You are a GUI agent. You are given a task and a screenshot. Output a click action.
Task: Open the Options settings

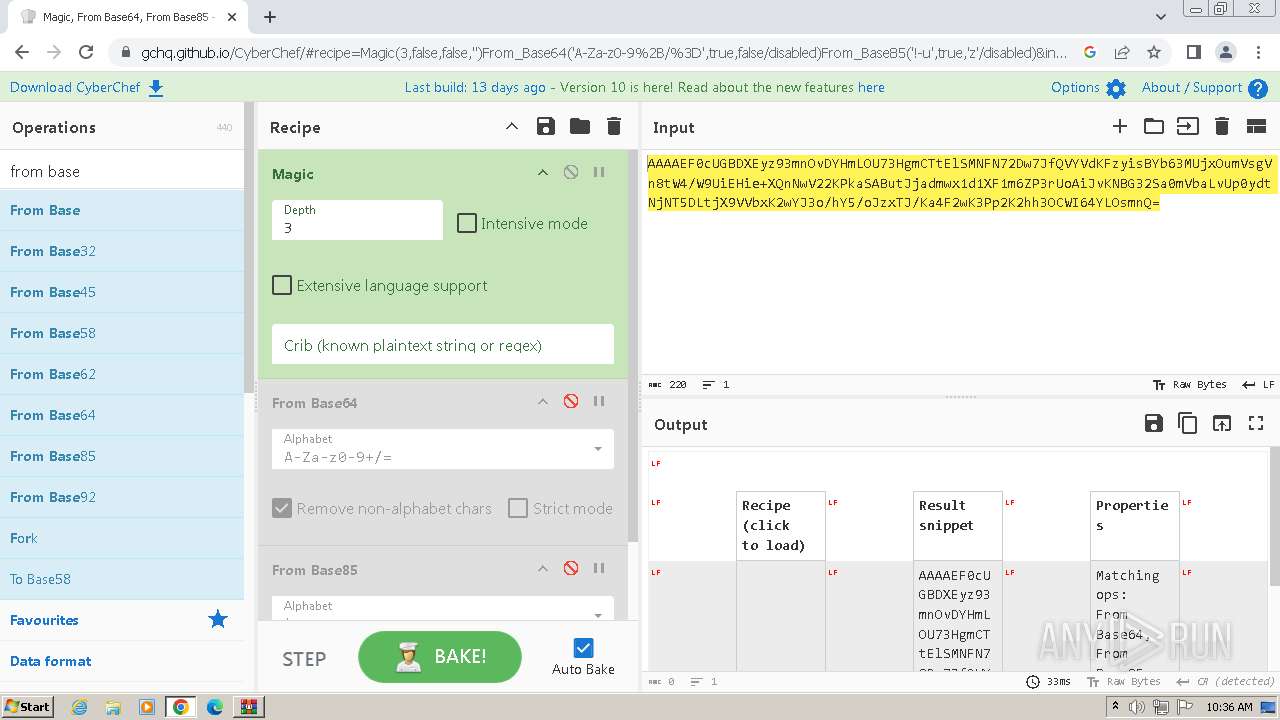tap(1088, 87)
